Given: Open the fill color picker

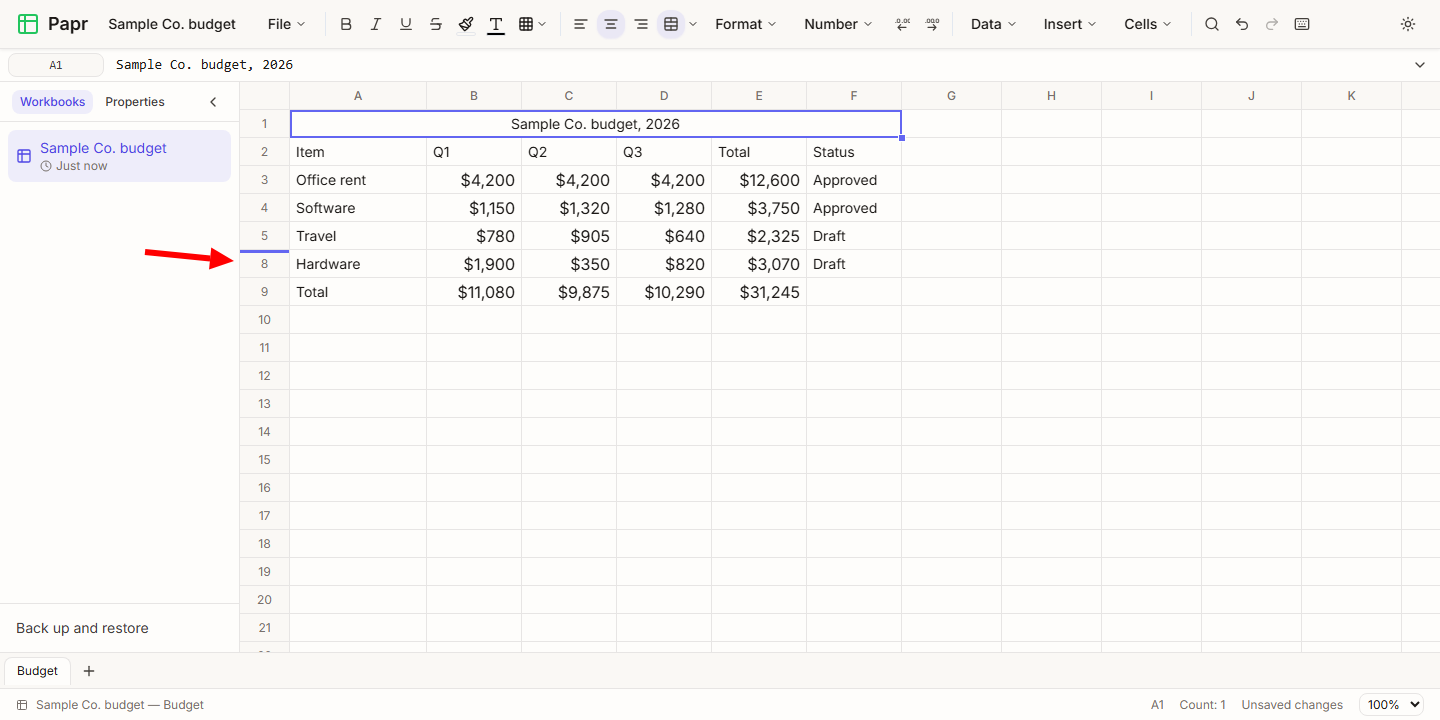Looking at the screenshot, I should (466, 24).
